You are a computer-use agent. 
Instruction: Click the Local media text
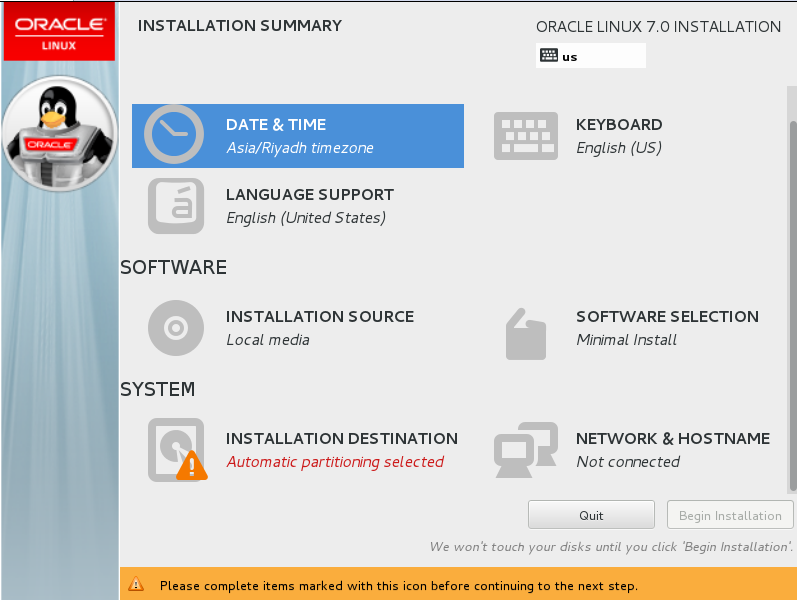pyautogui.click(x=268, y=340)
